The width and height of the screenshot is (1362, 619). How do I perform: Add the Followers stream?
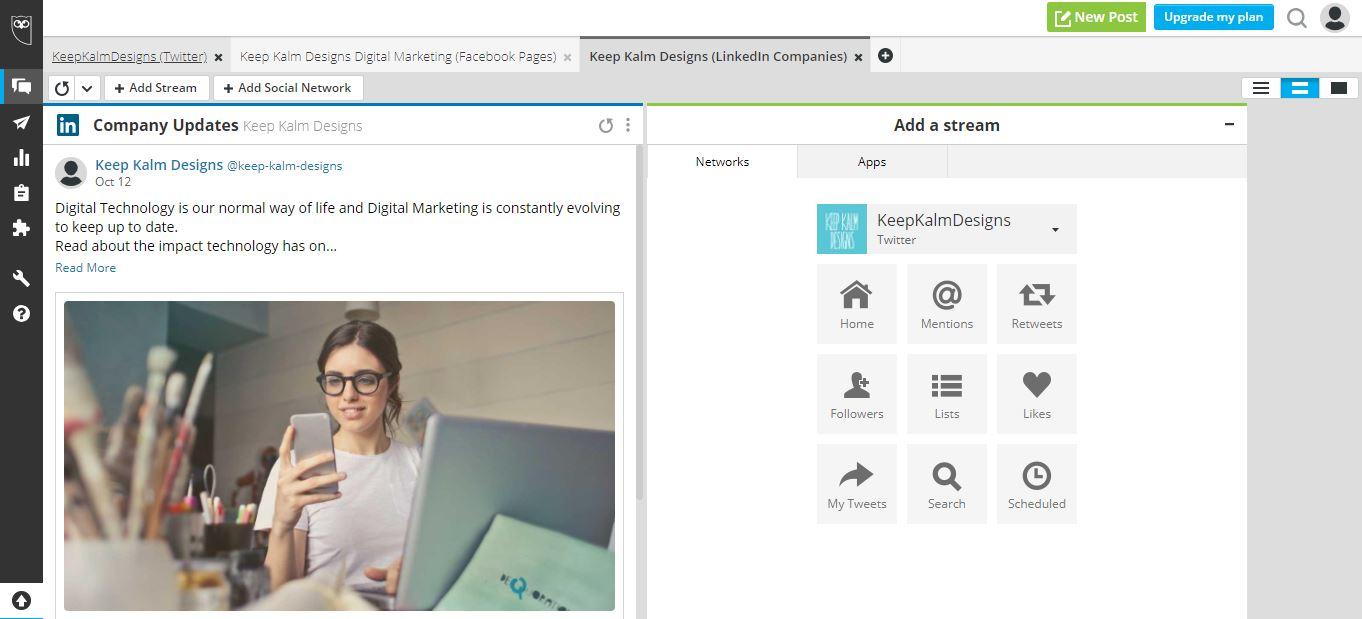(857, 394)
